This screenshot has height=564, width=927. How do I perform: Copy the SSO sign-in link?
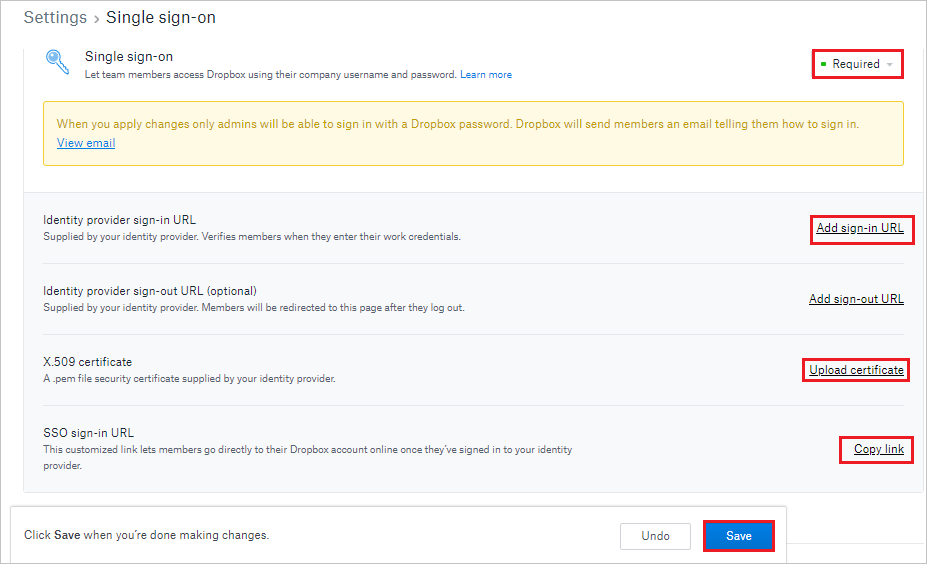tap(879, 449)
